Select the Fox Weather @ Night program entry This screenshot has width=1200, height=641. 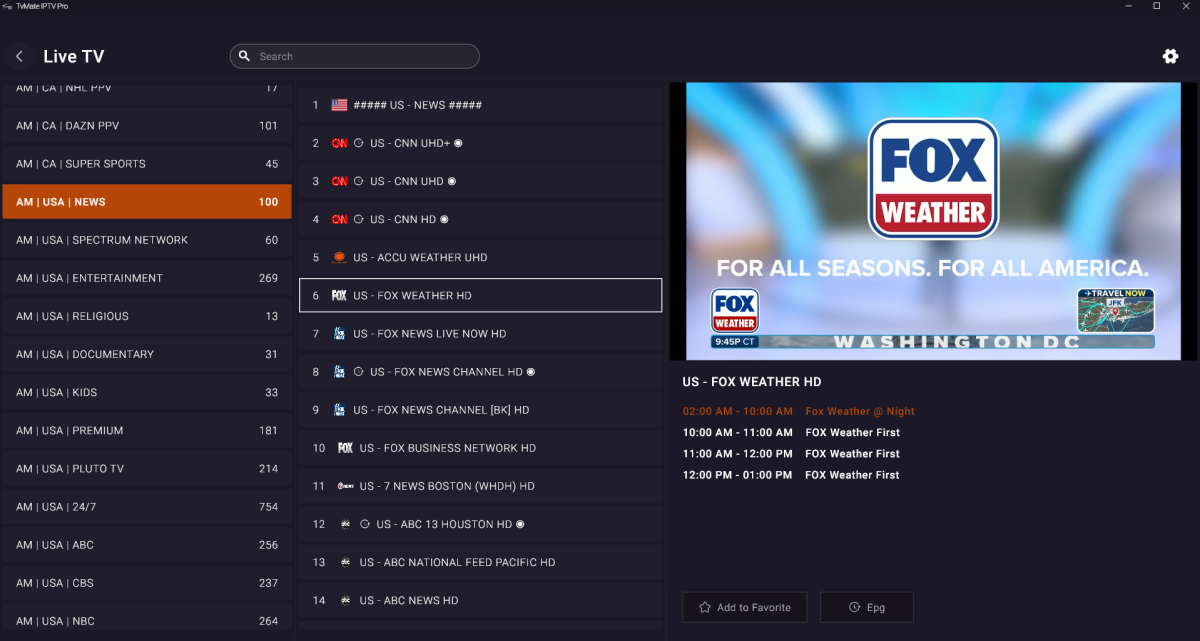click(x=859, y=411)
